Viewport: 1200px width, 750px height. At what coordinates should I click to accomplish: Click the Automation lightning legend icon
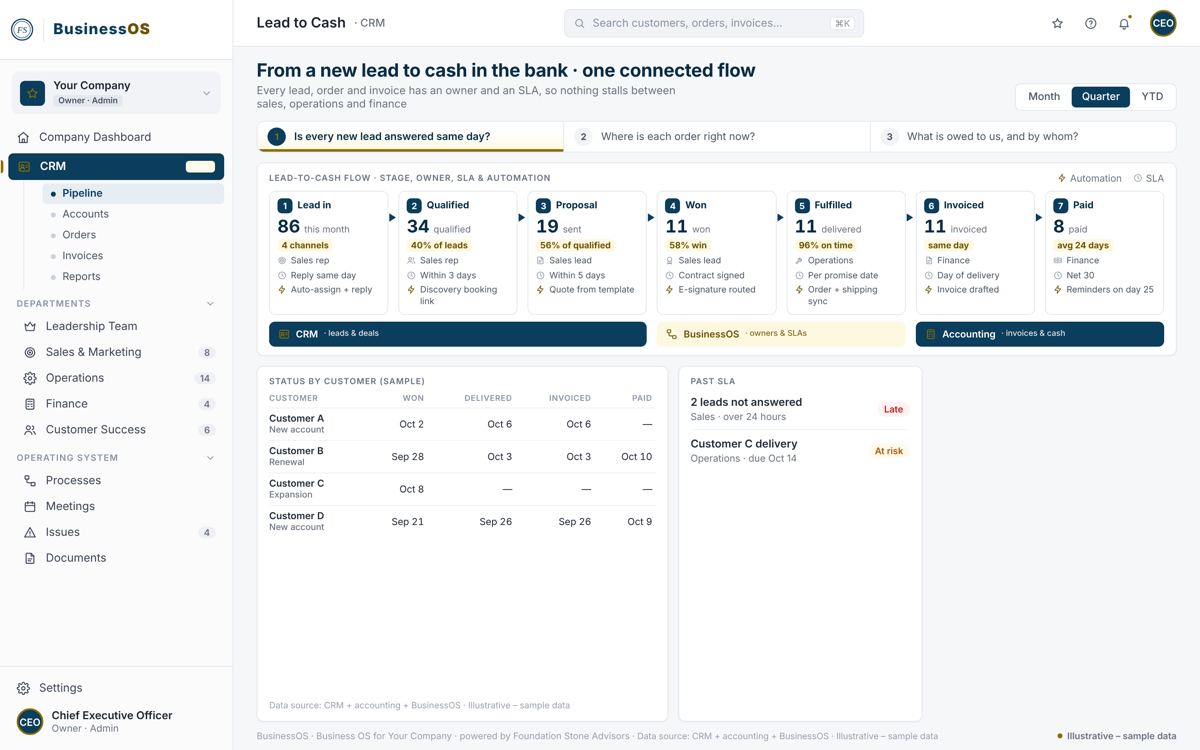pyautogui.click(x=1062, y=178)
